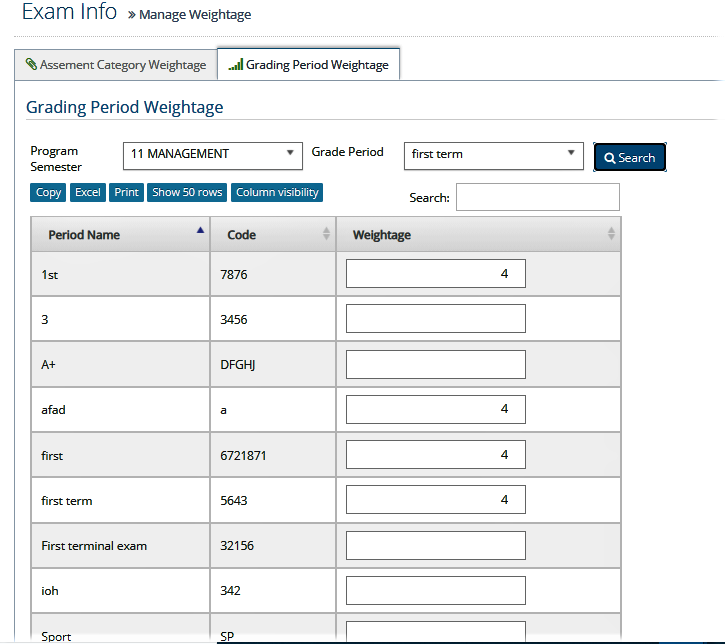Open the Program Semester dropdown
This screenshot has height=644, width=725.
(x=213, y=156)
